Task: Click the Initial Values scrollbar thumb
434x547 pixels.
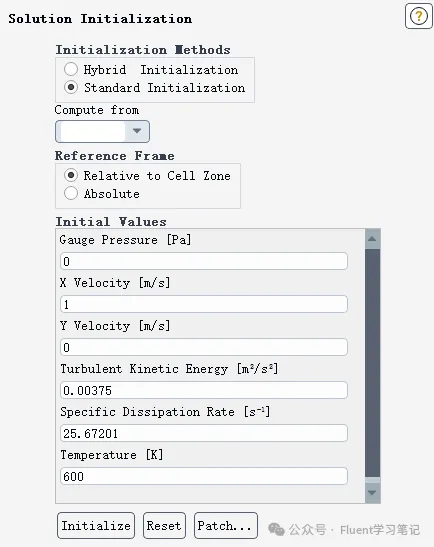Action: pyautogui.click(x=372, y=363)
